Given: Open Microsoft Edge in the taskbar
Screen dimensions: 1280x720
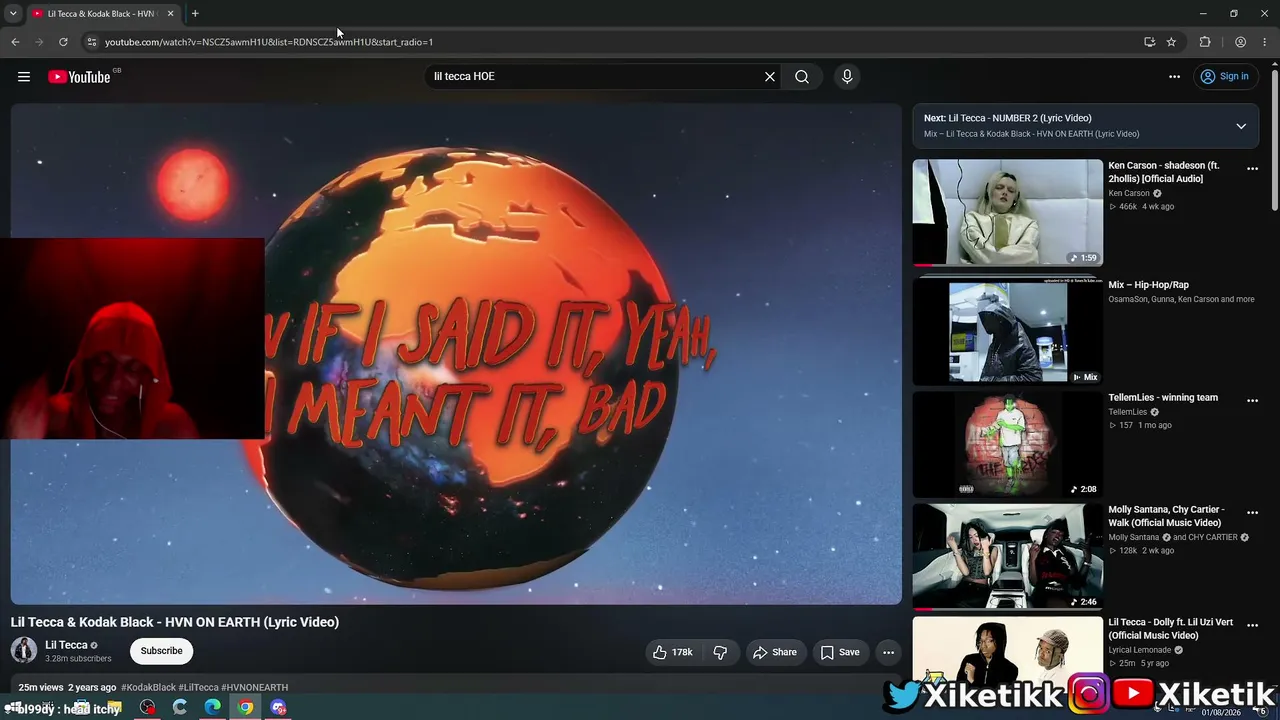Looking at the screenshot, I should (x=212, y=708).
